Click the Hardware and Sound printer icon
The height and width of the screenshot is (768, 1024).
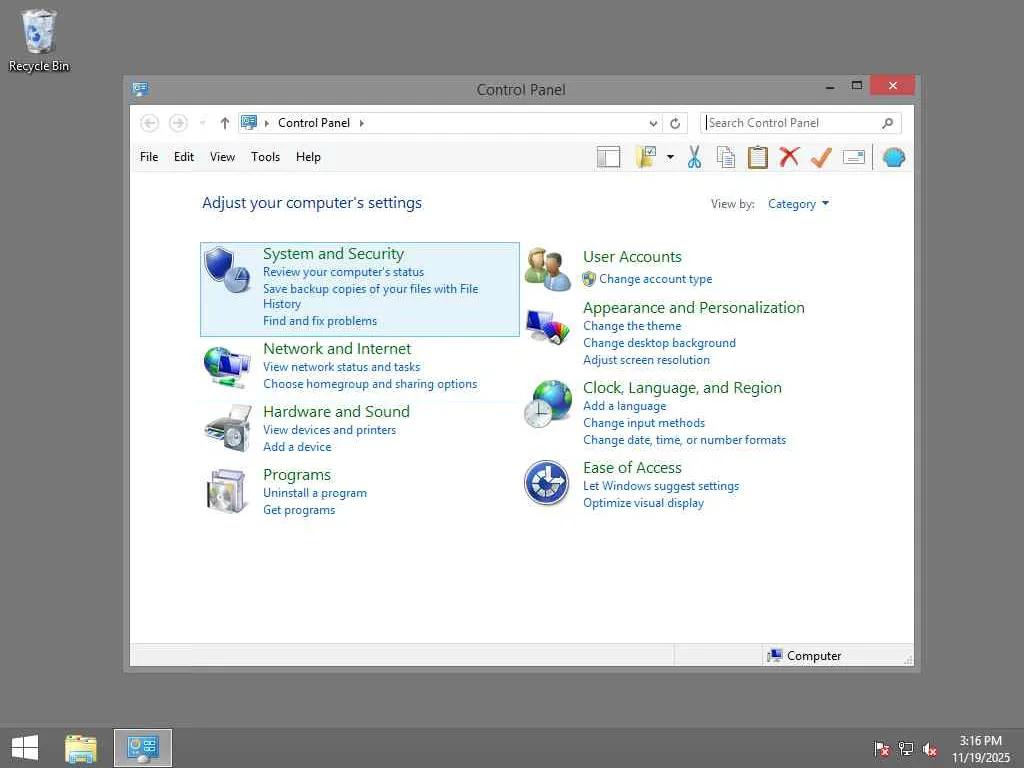[x=227, y=428]
